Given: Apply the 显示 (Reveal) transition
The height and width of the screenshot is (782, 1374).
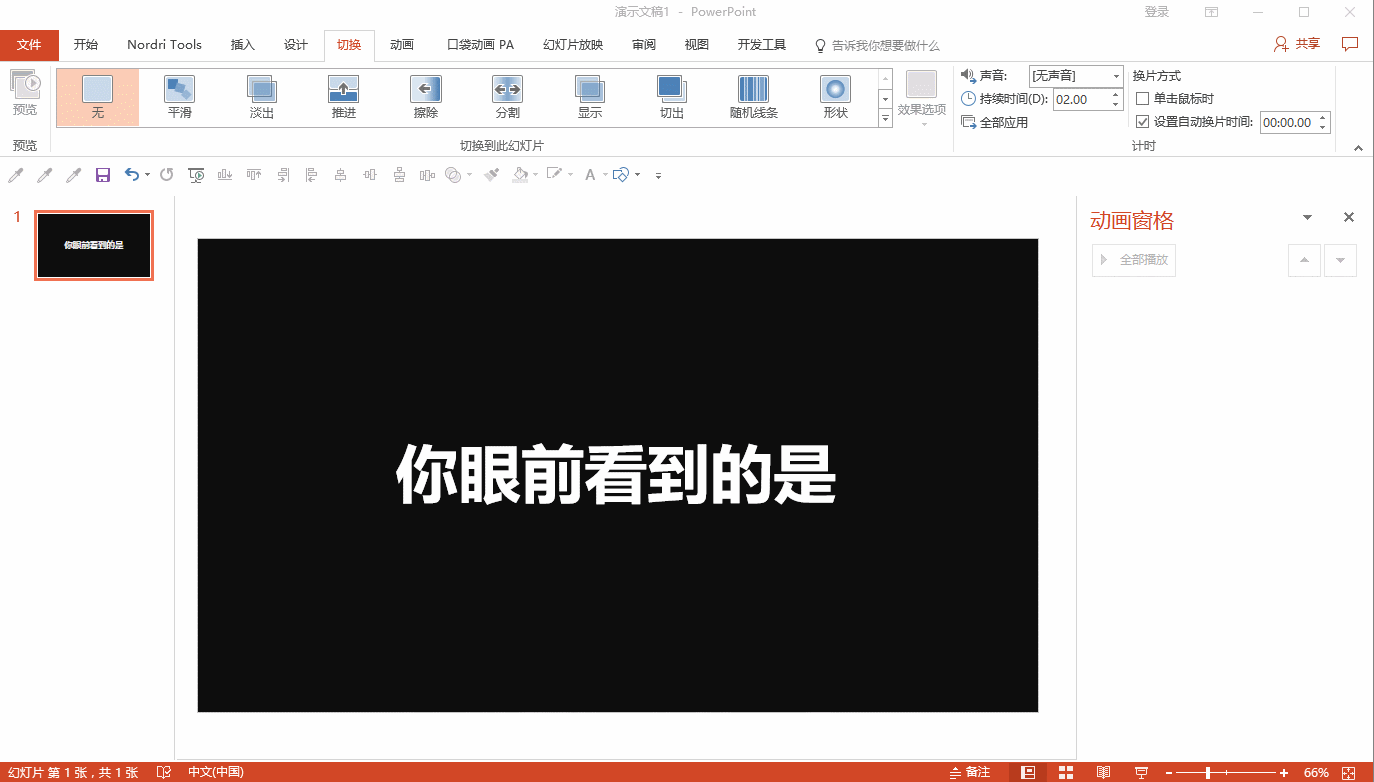Looking at the screenshot, I should pos(590,97).
